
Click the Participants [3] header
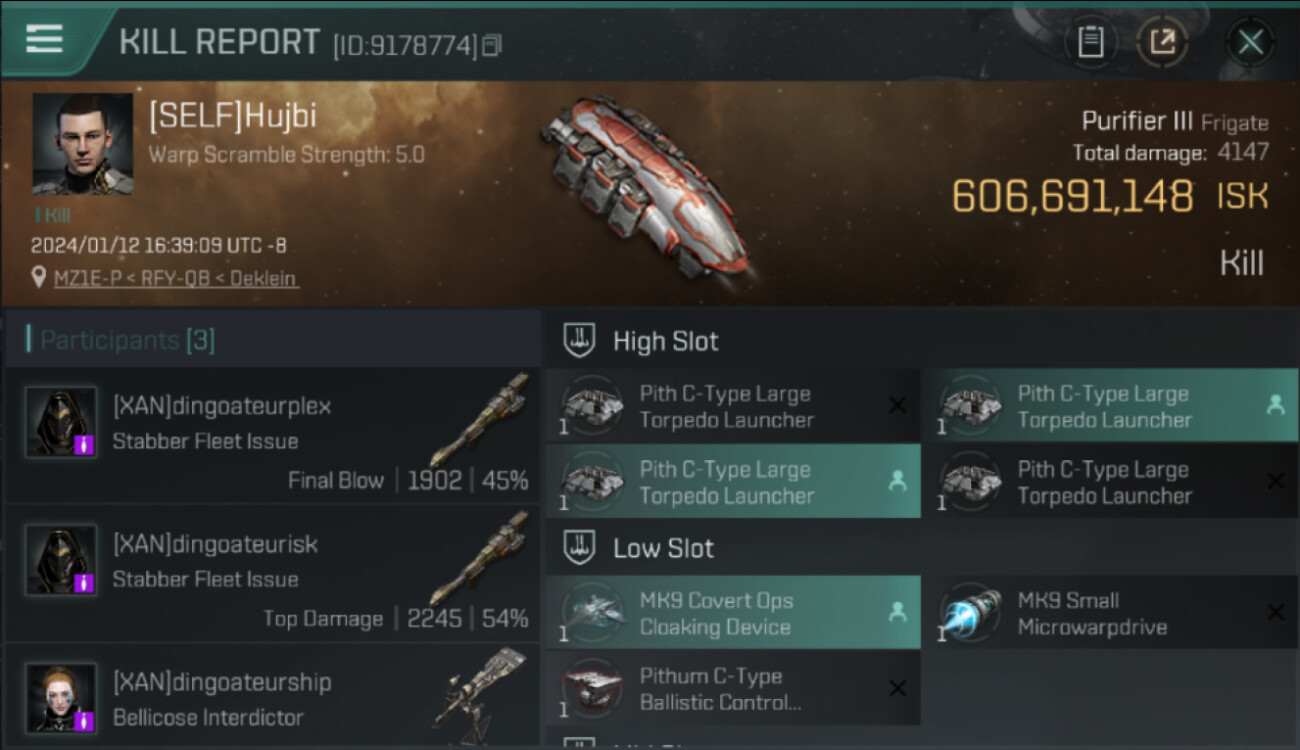coord(121,340)
